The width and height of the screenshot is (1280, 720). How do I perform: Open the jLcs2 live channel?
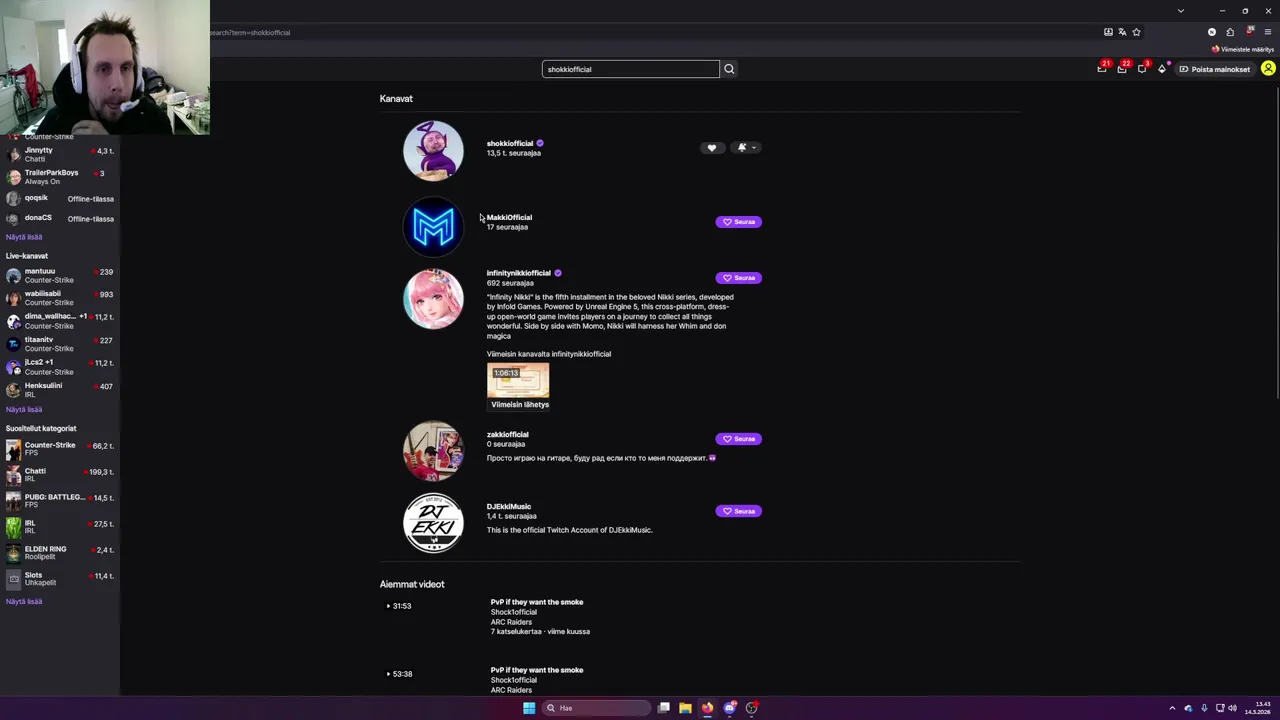pyautogui.click(x=60, y=367)
